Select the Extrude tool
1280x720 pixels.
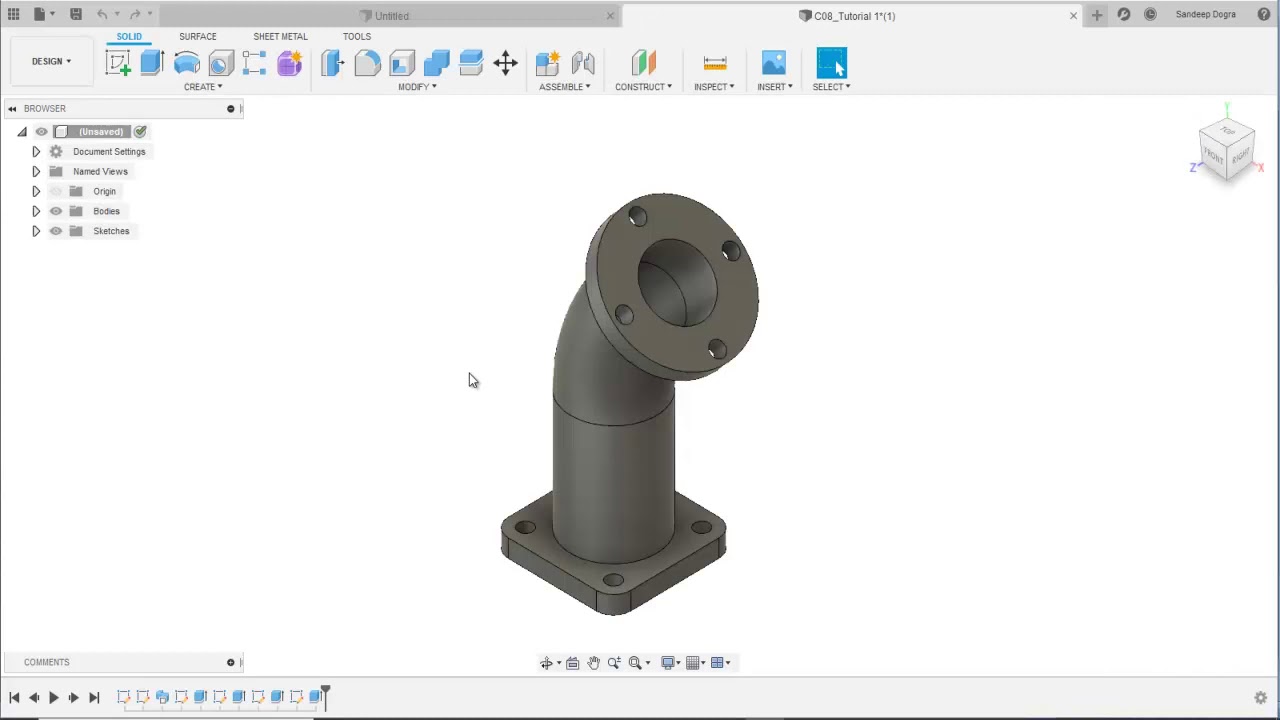[x=152, y=63]
